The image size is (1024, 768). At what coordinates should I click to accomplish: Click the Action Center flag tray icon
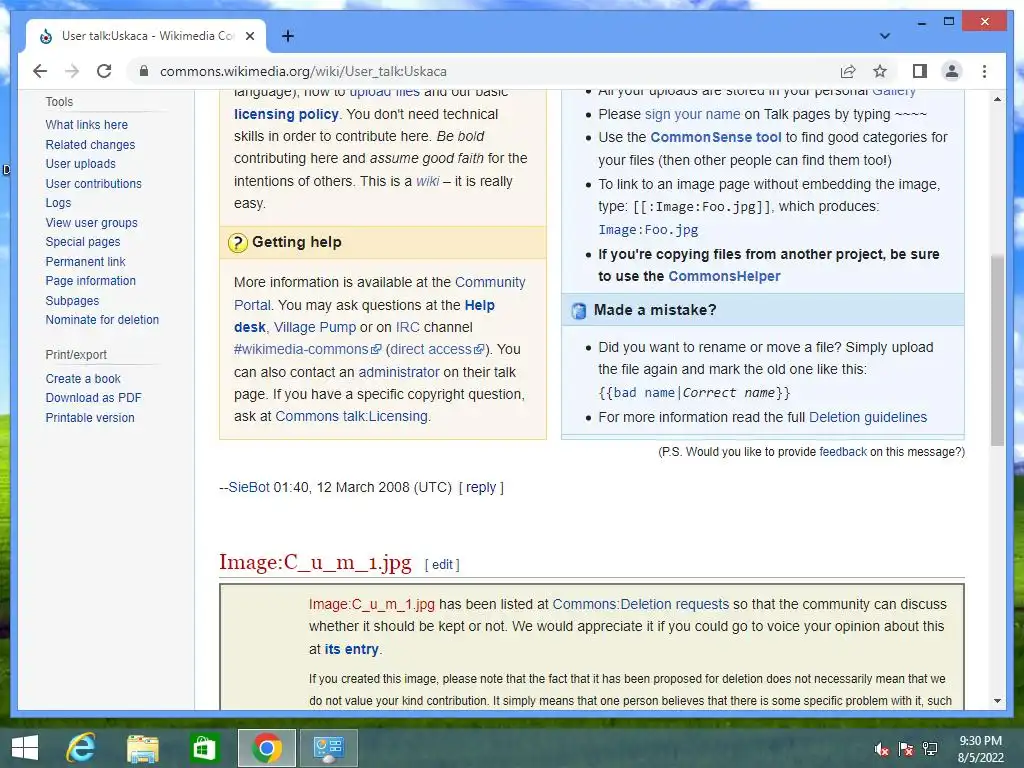pos(906,749)
